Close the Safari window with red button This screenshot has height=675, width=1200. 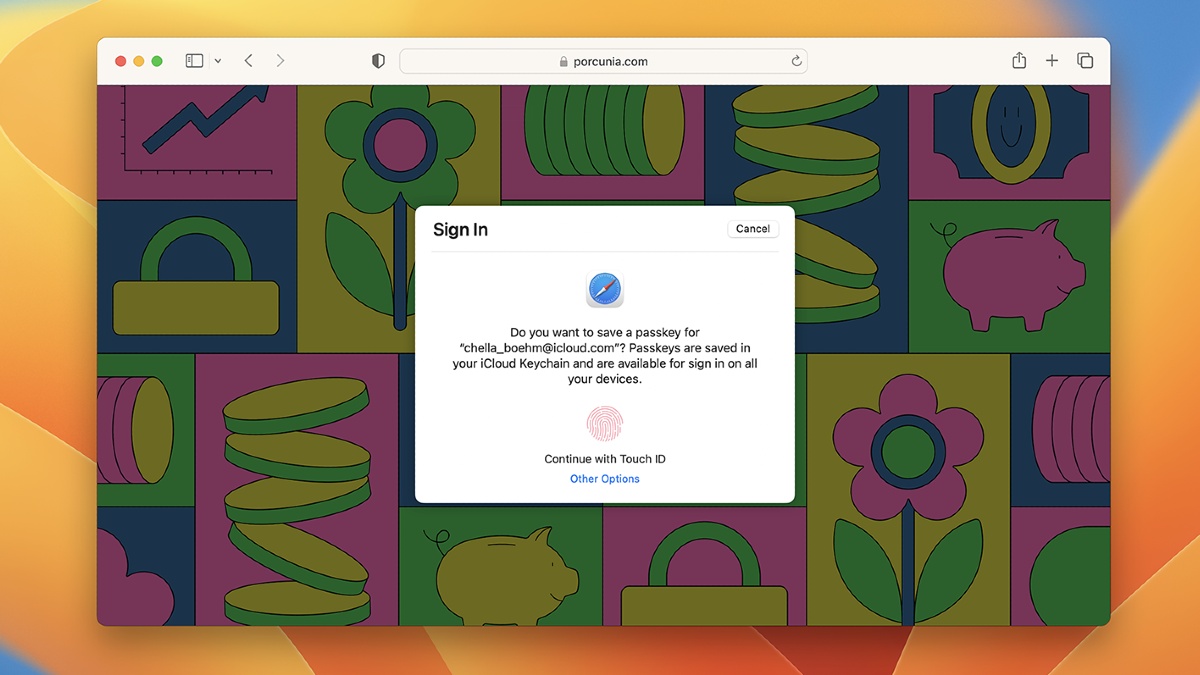point(121,61)
